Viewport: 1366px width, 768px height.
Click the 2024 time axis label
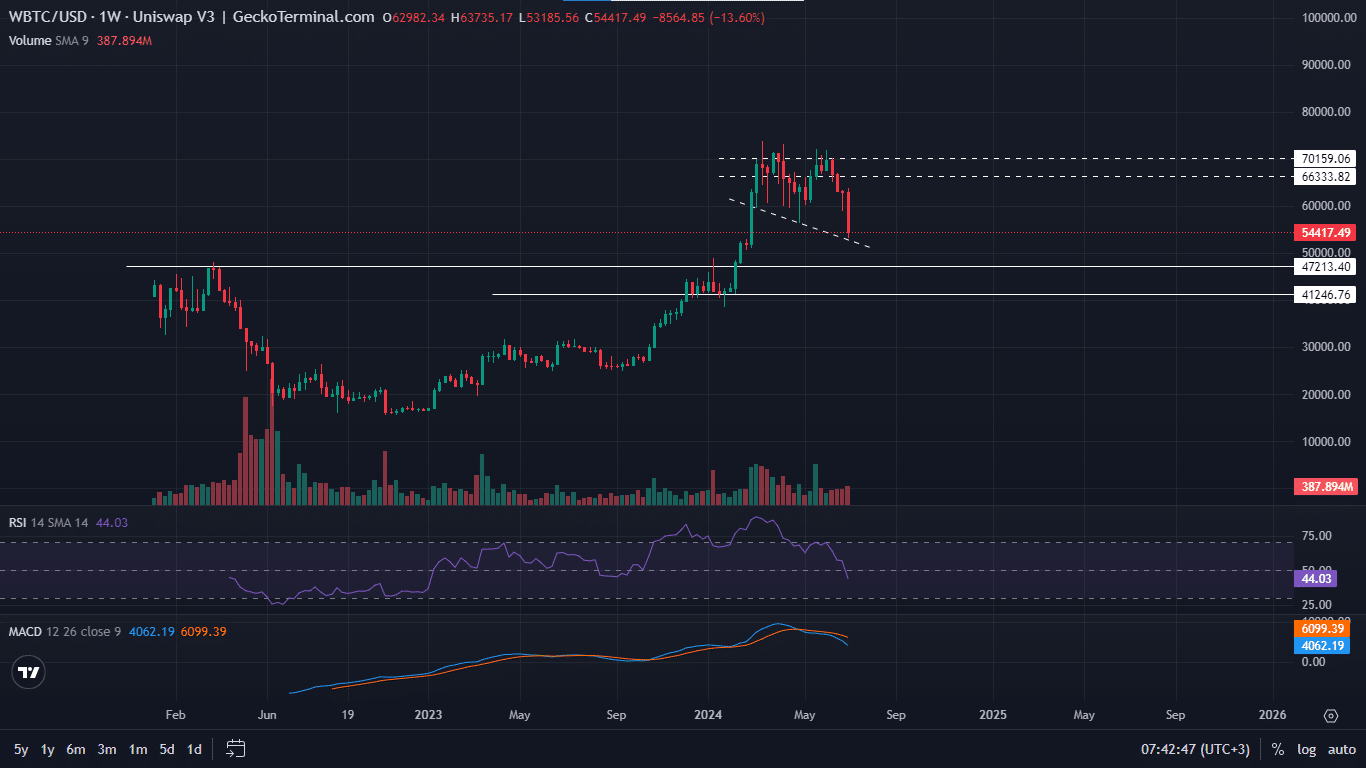709,715
